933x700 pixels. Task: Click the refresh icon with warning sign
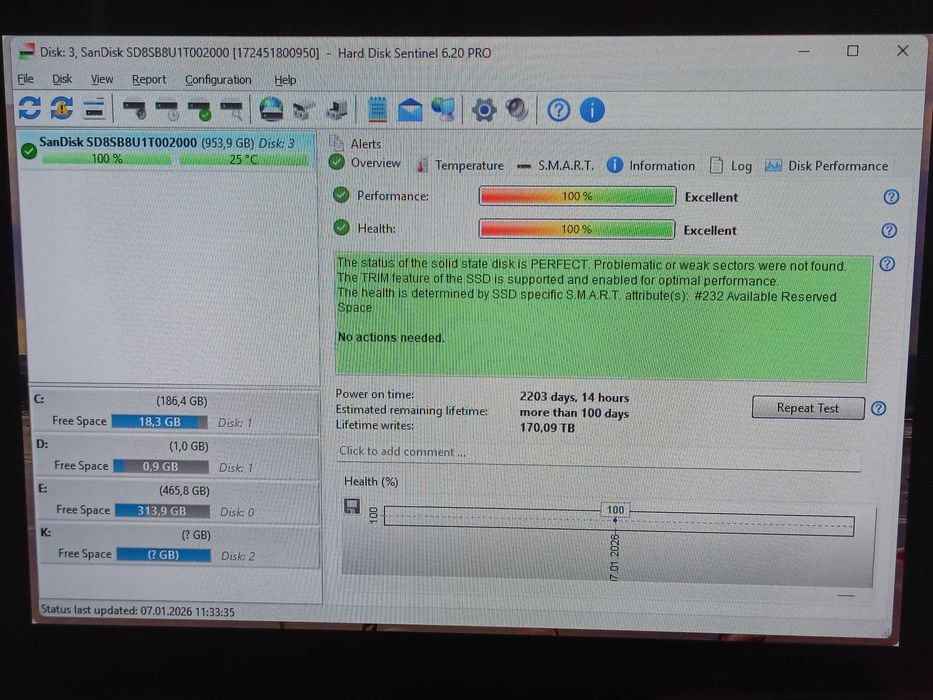(62, 108)
